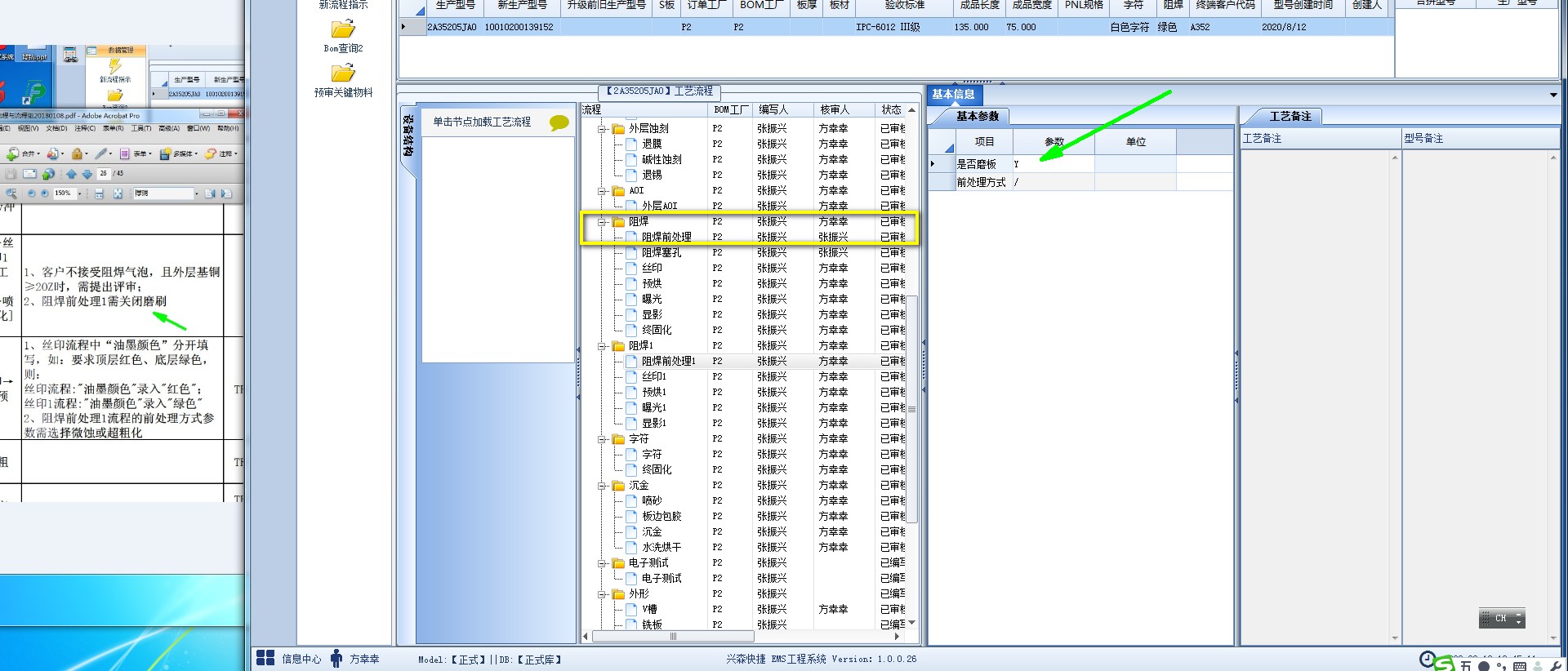Image resolution: width=1568 pixels, height=671 pixels.
Task: Click the CH language bar indicator
Action: 1501,619
